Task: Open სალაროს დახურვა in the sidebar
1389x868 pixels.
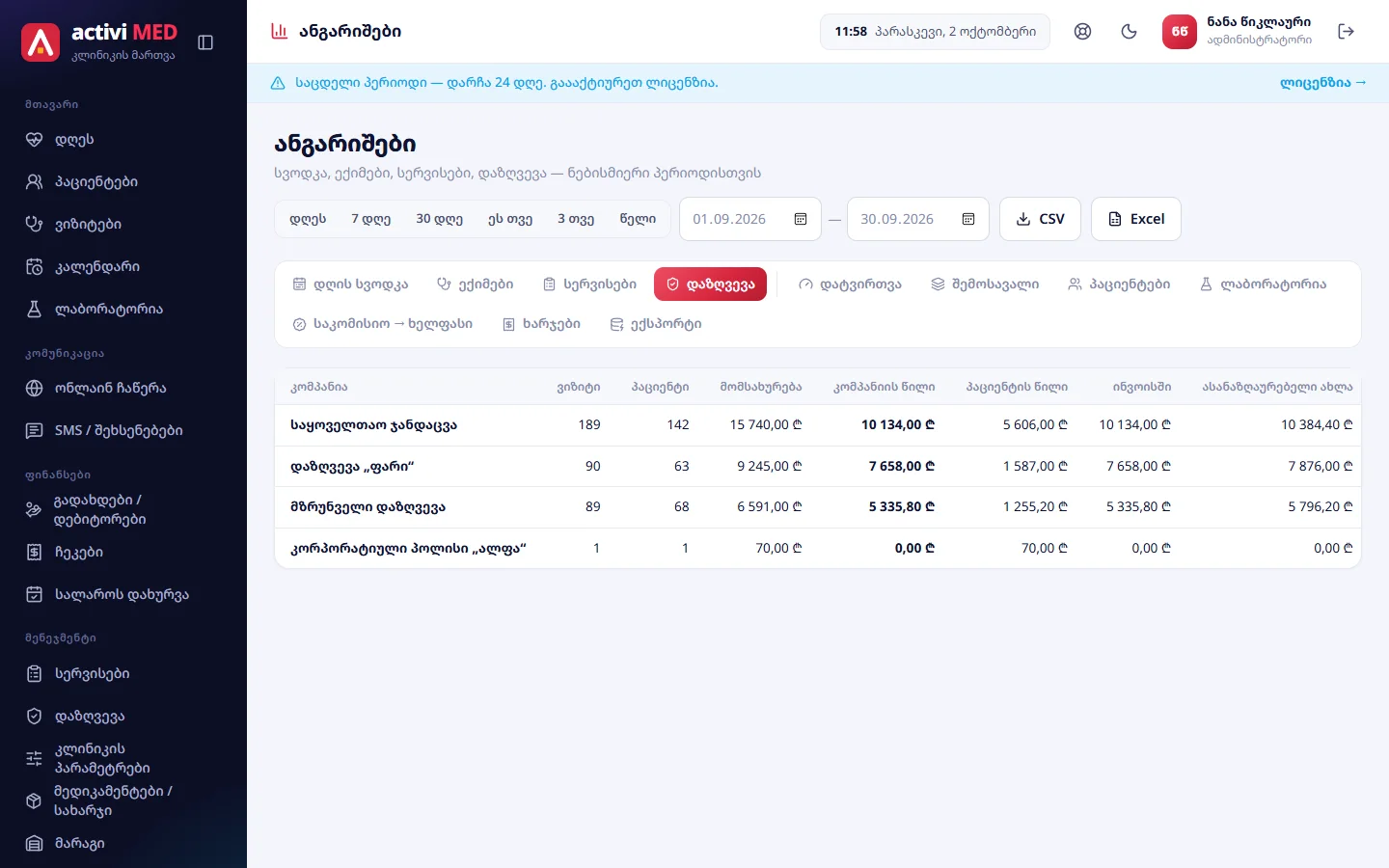Action: point(123,595)
